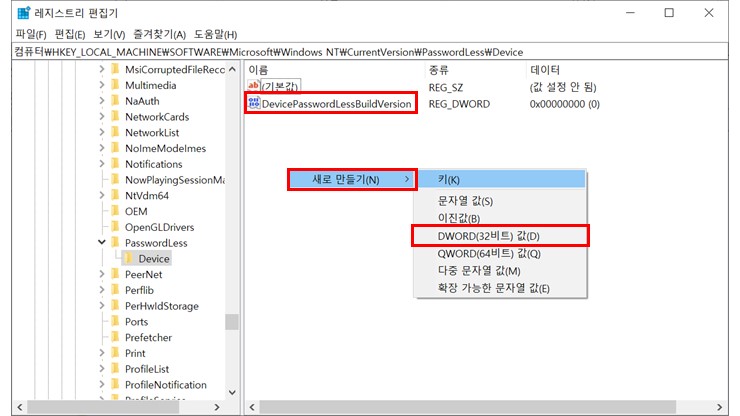Click the PasswordLess folder icon

pos(115,243)
